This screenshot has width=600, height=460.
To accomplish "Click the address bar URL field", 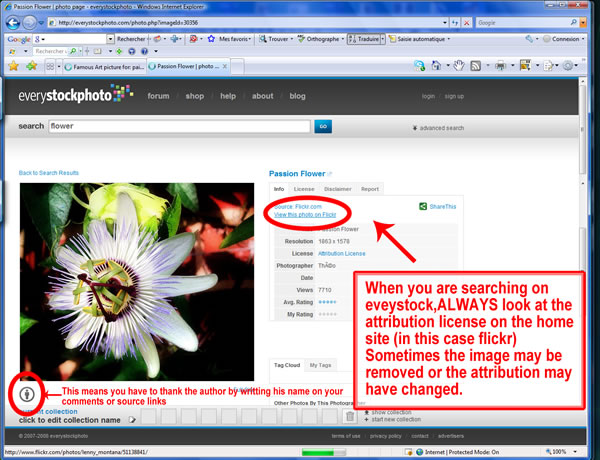I will [x=245, y=23].
